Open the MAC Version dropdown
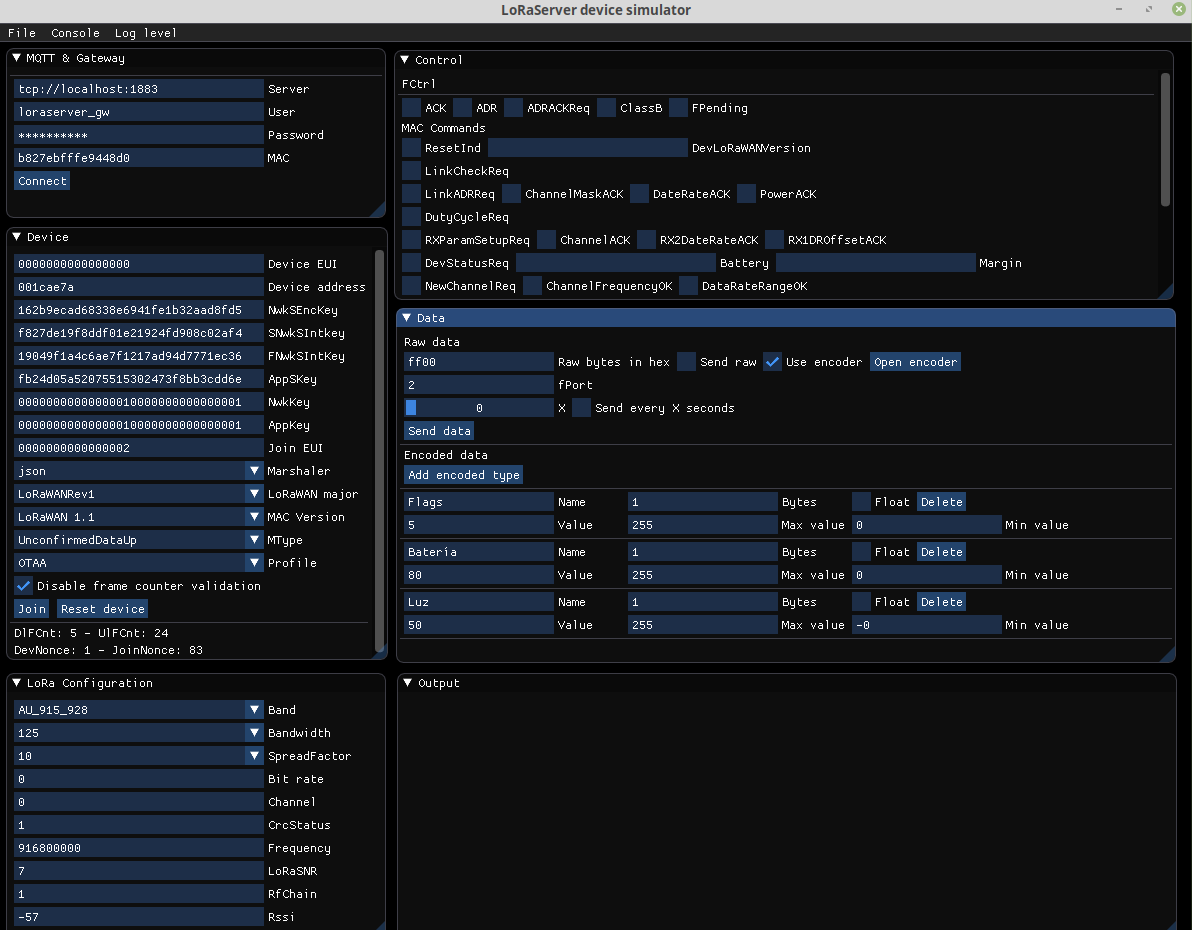Viewport: 1192px width, 930px height. [x=255, y=516]
